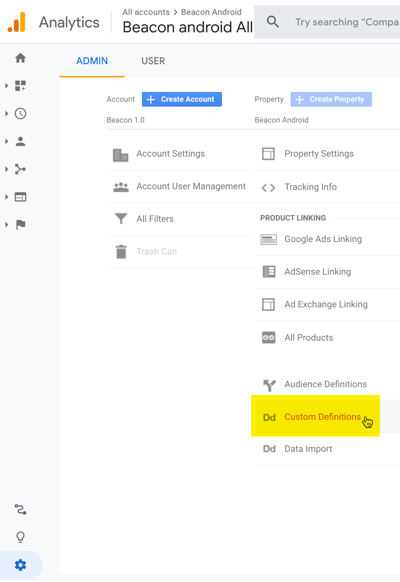Open Property Settings
Viewport: 400px width, 582px height.
[319, 154]
